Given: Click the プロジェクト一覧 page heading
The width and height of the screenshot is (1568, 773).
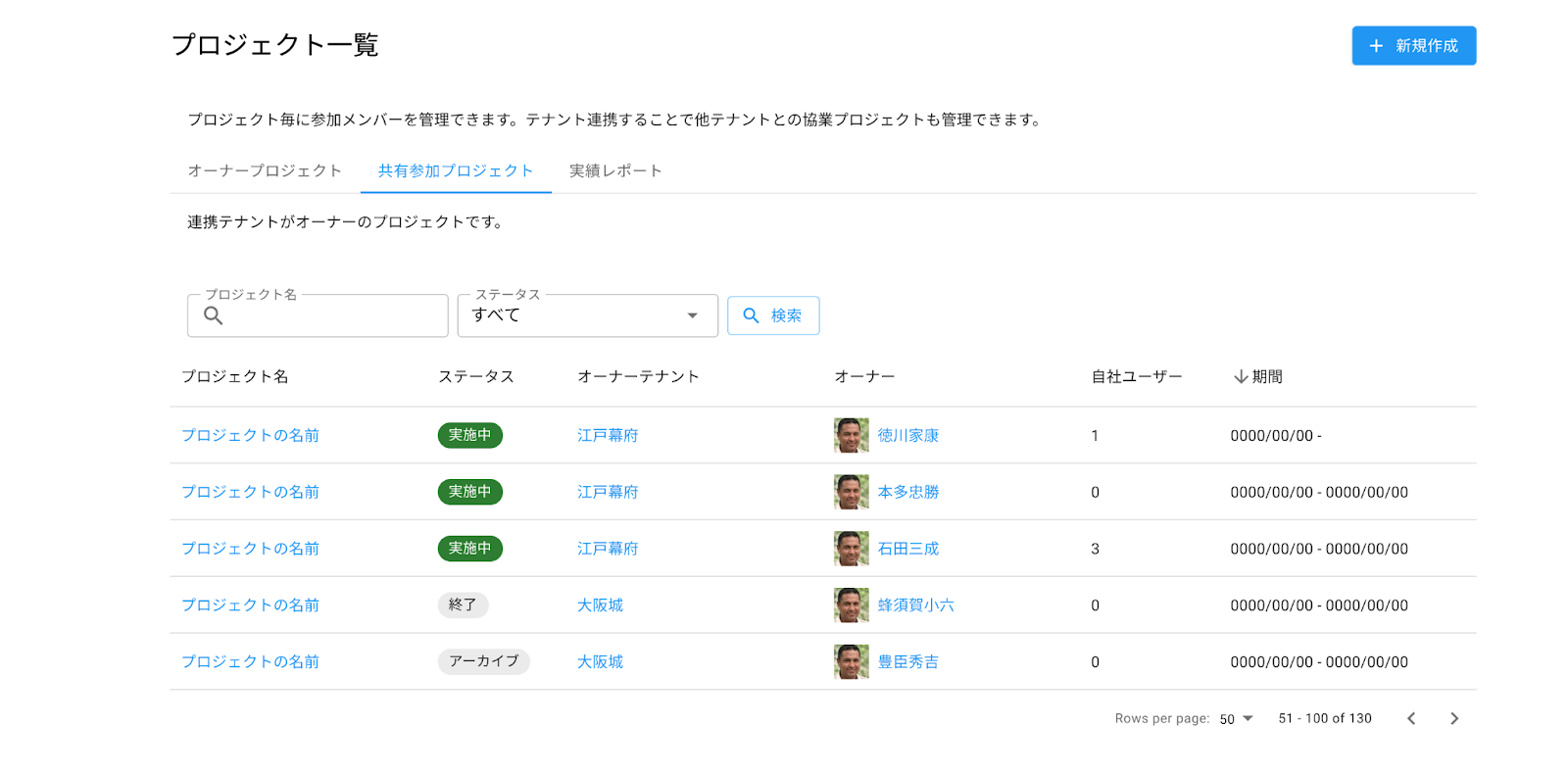Looking at the screenshot, I should point(275,45).
